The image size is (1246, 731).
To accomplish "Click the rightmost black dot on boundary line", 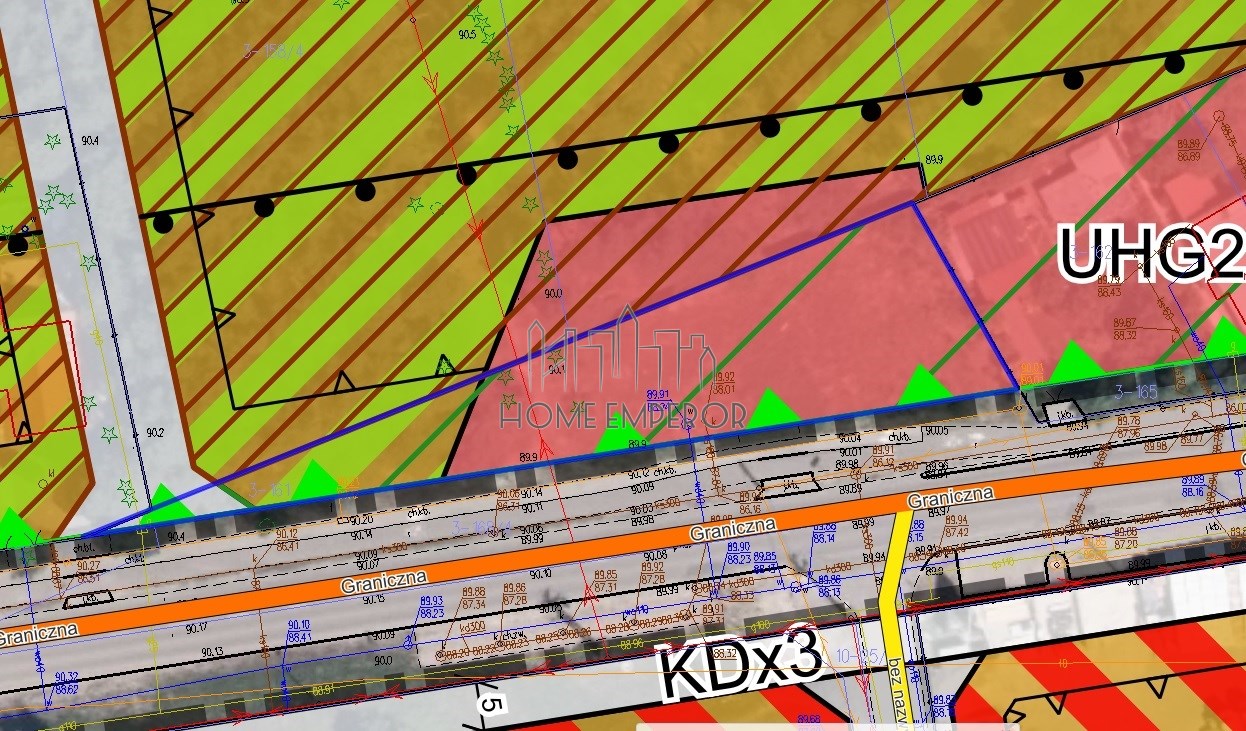I will (x=1174, y=64).
